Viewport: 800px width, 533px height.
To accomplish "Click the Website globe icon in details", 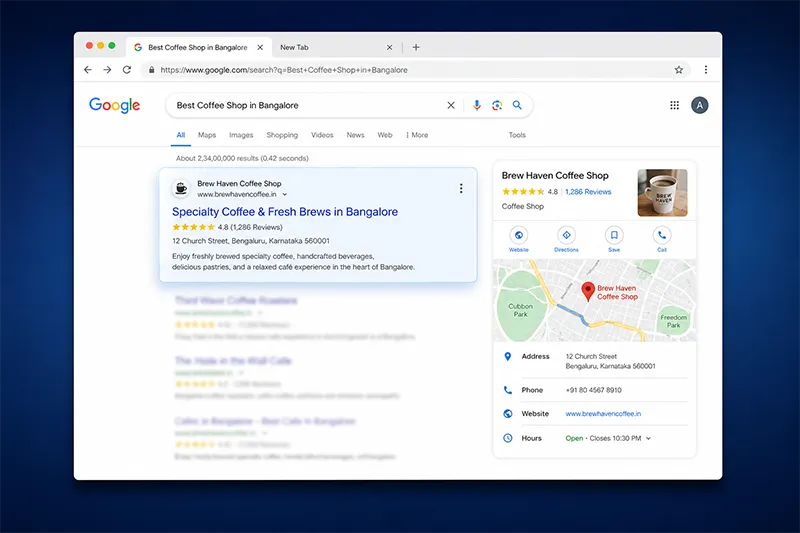I will tap(508, 414).
